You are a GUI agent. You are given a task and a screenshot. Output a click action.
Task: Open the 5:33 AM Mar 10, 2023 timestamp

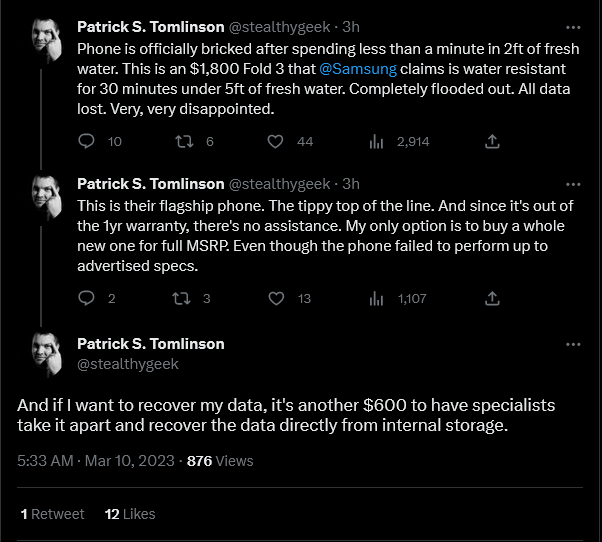96,461
